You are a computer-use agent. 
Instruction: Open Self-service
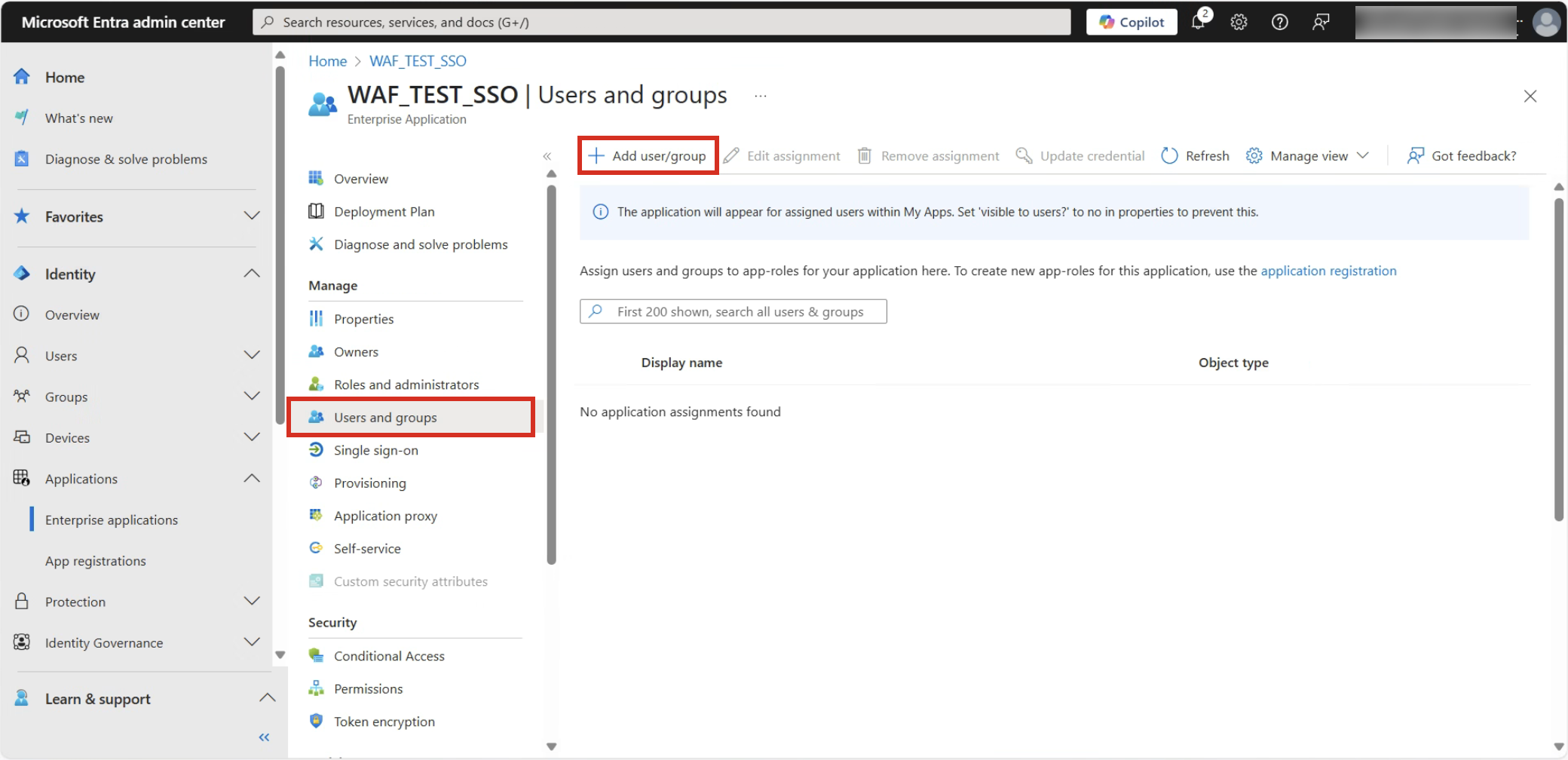(x=367, y=548)
